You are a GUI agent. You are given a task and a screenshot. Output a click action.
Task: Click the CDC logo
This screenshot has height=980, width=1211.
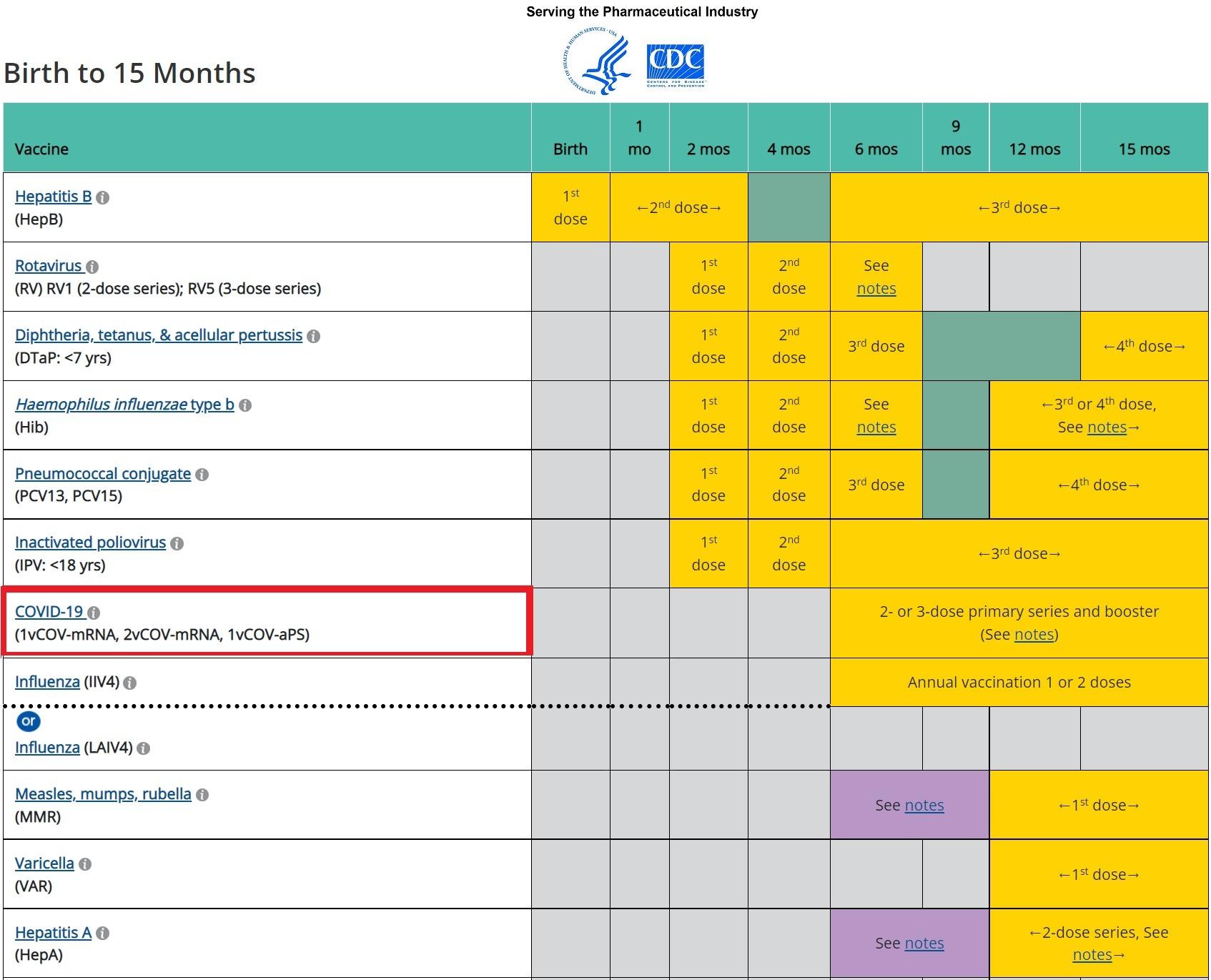pyautogui.click(x=676, y=66)
